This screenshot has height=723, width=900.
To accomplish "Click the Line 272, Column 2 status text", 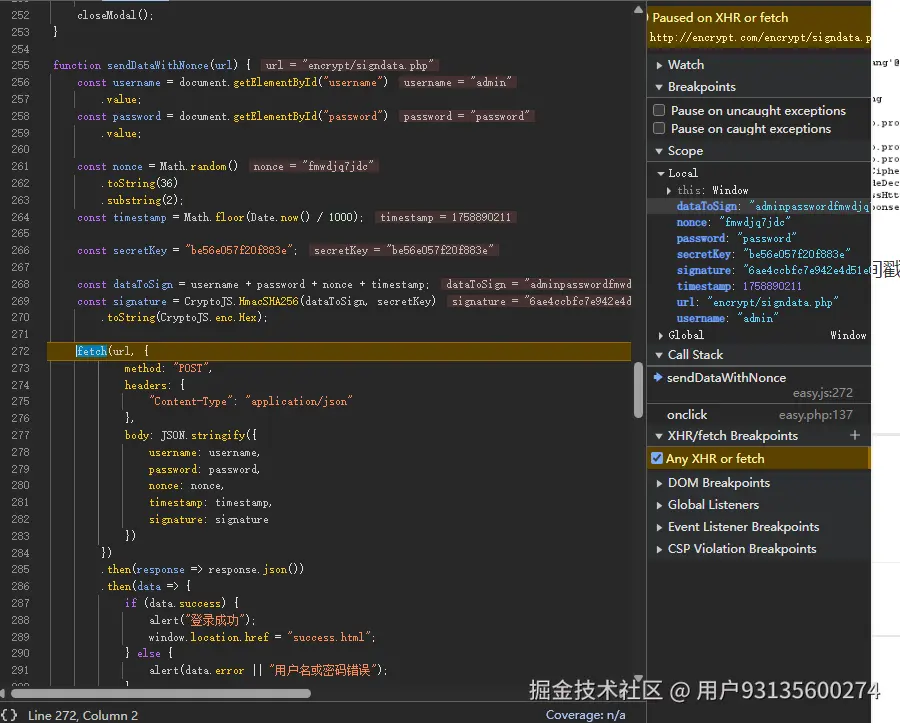I will click(x=83, y=716).
